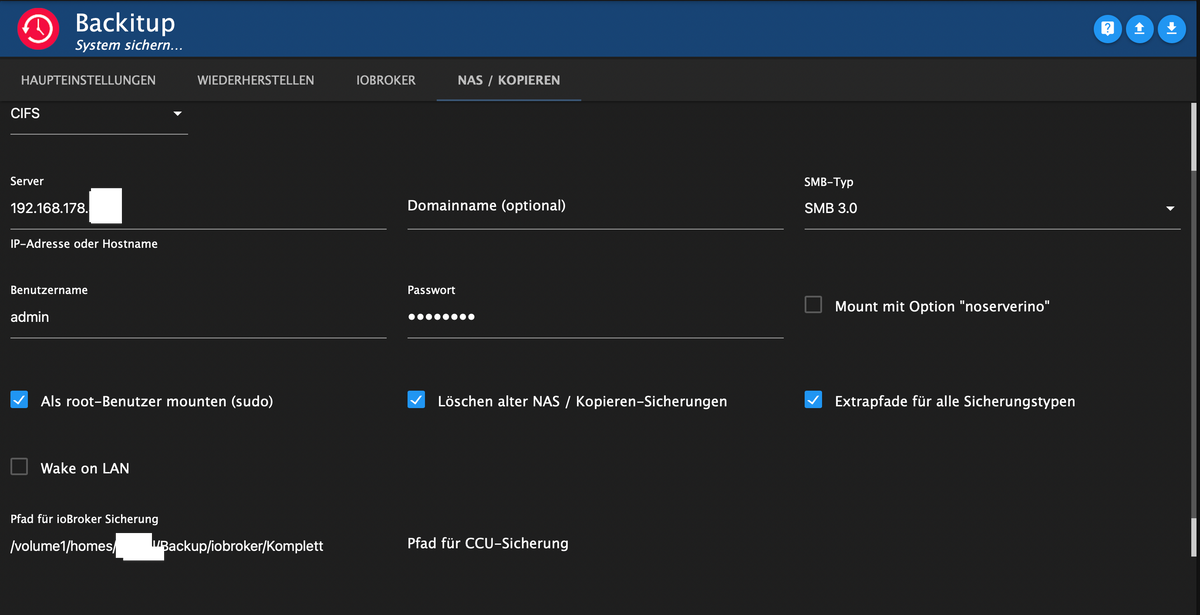Click the Server IP address field
Screen dimensions: 1200x615
point(198,209)
